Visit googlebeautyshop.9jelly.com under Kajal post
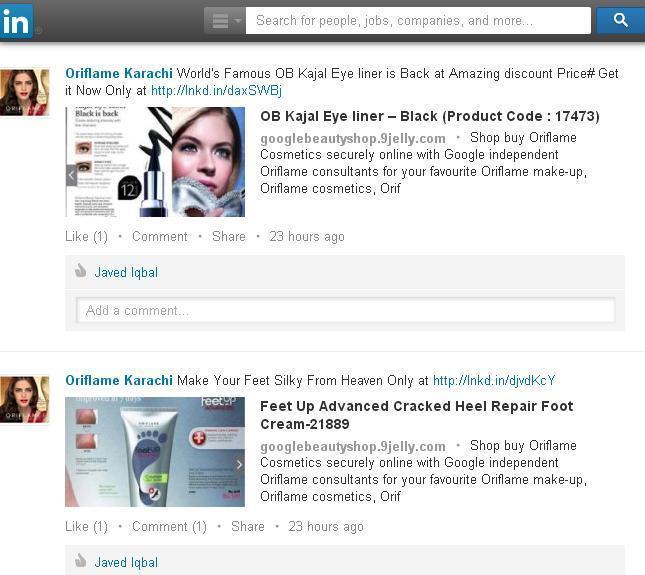This screenshot has width=645, height=575. tap(353, 138)
